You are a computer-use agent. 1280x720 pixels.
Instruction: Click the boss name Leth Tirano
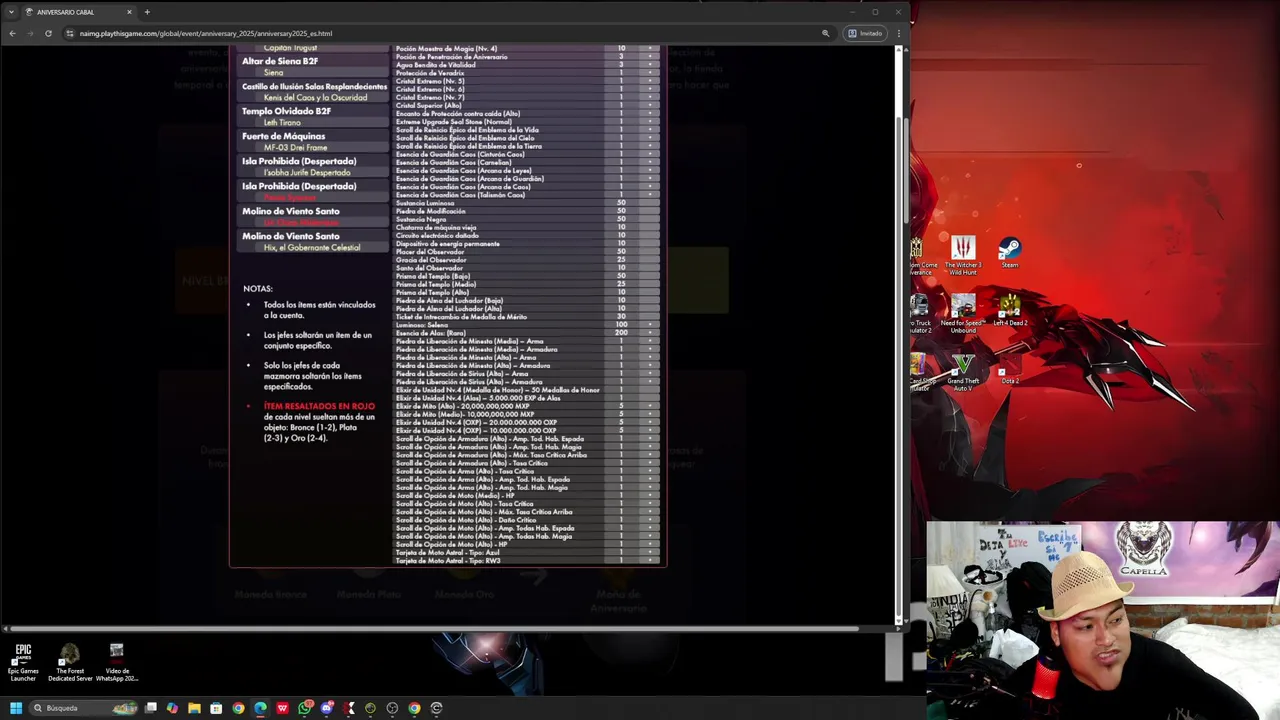(282, 123)
